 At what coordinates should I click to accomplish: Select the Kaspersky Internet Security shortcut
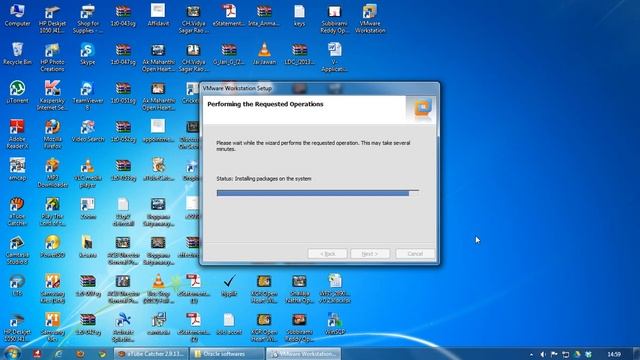[52, 96]
